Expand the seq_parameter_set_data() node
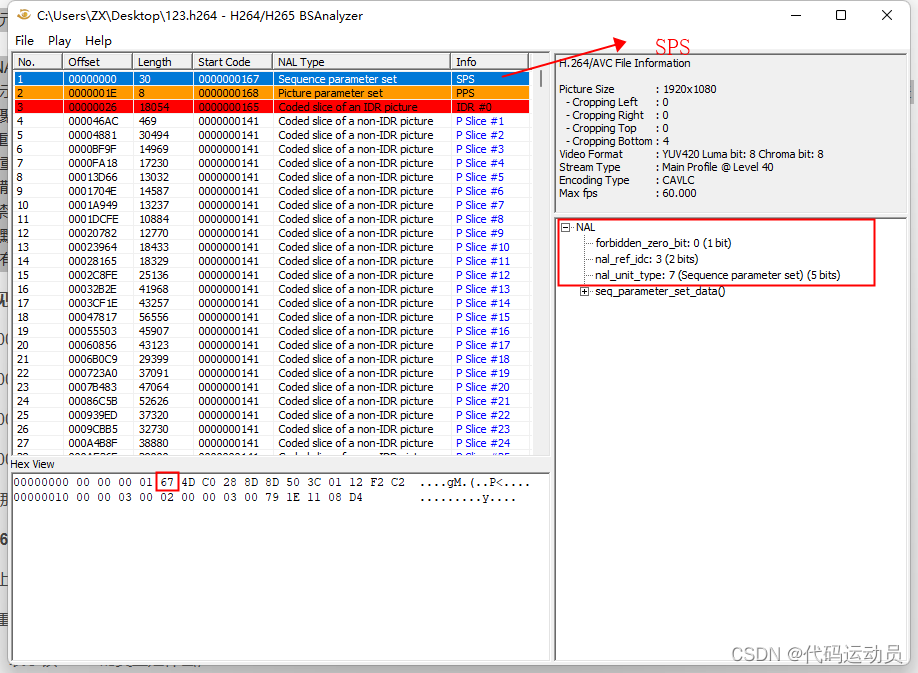 (x=585, y=291)
